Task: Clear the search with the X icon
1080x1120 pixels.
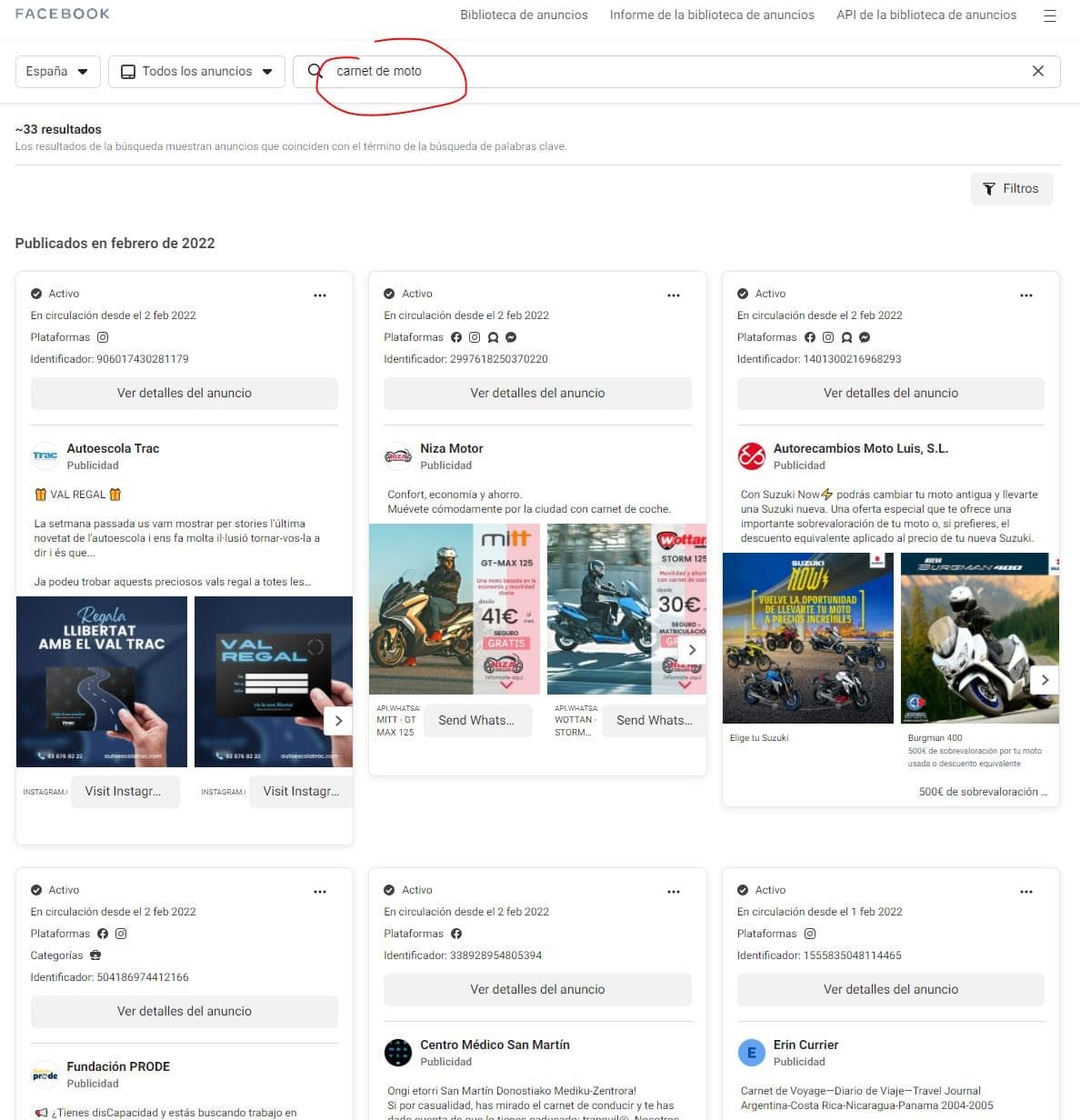Action: coord(1037,70)
